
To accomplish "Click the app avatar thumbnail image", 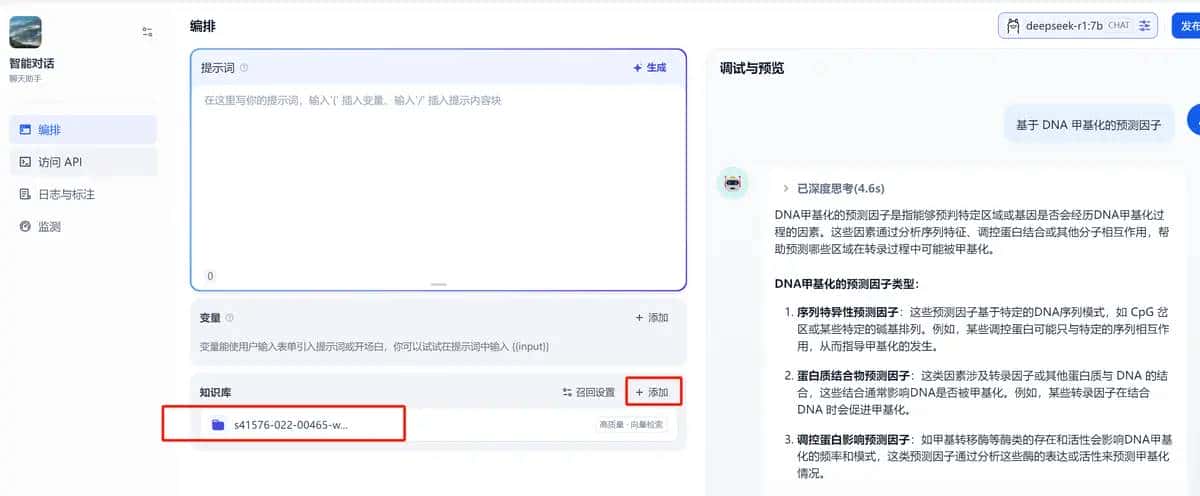I will coord(25,32).
